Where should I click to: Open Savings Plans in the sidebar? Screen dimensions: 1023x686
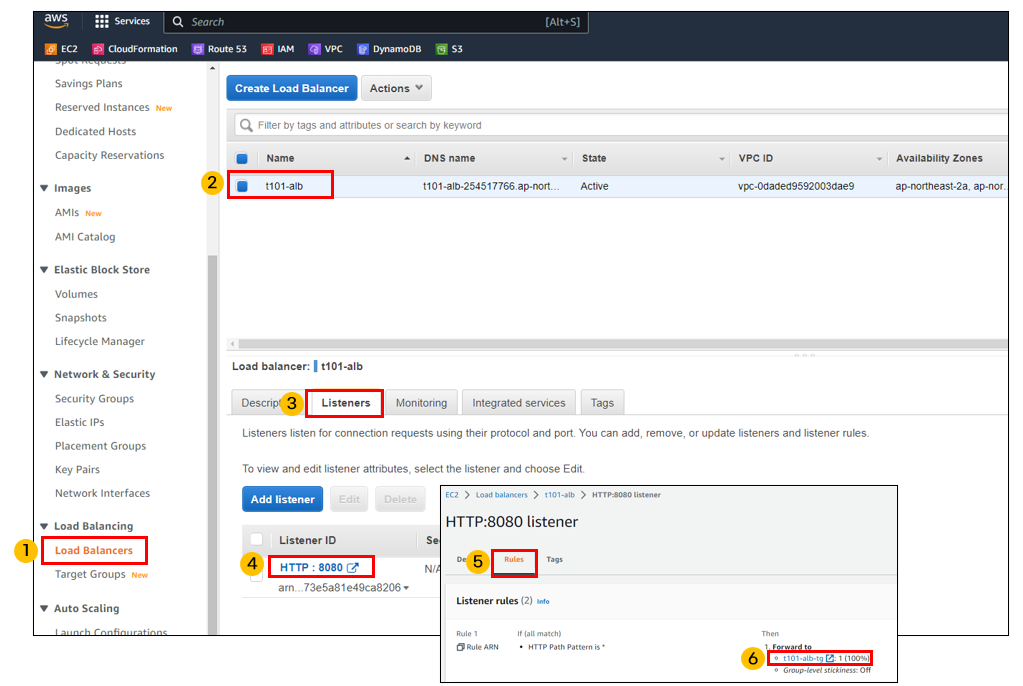pos(89,84)
